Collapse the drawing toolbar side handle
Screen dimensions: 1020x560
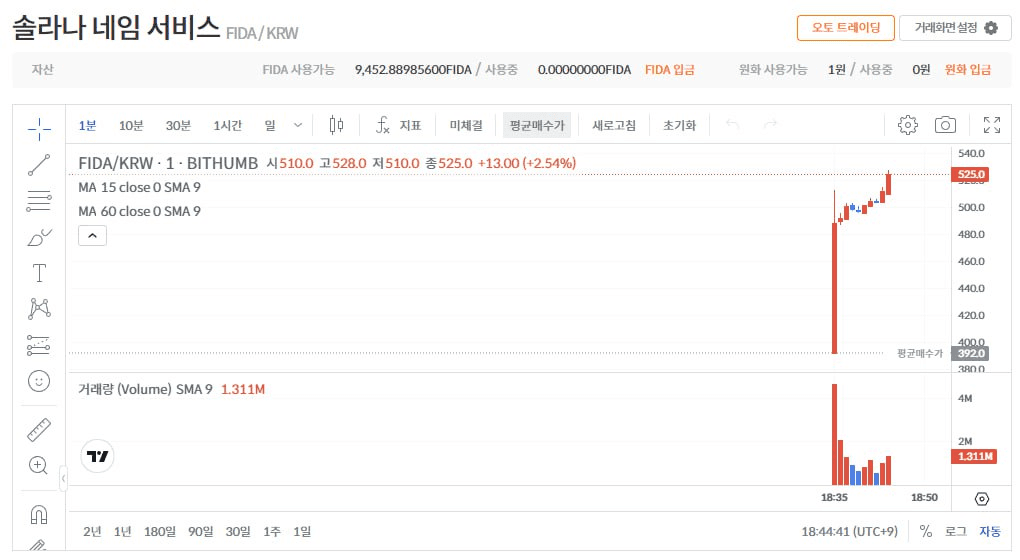point(63,479)
